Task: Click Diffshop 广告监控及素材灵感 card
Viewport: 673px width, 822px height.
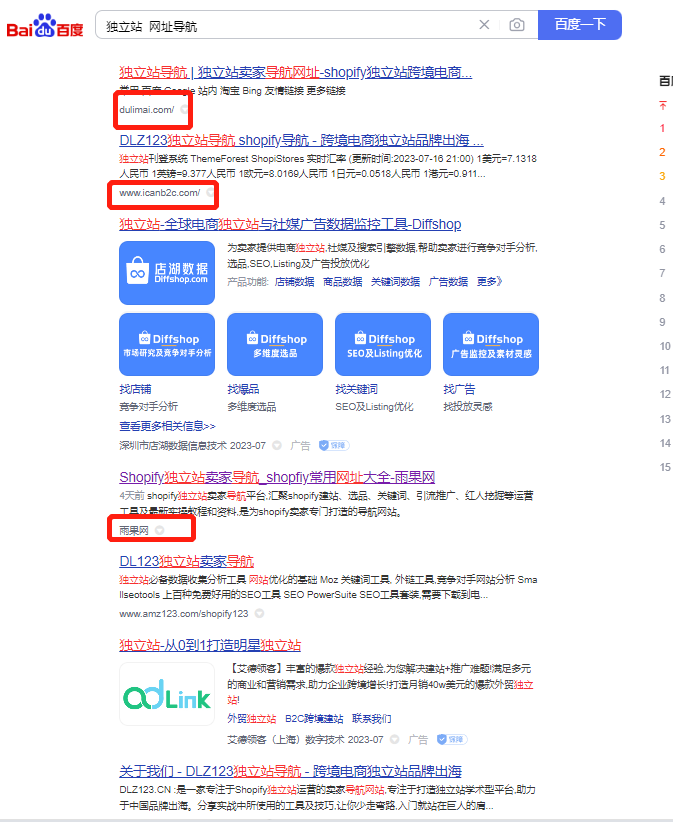Action: tap(491, 344)
